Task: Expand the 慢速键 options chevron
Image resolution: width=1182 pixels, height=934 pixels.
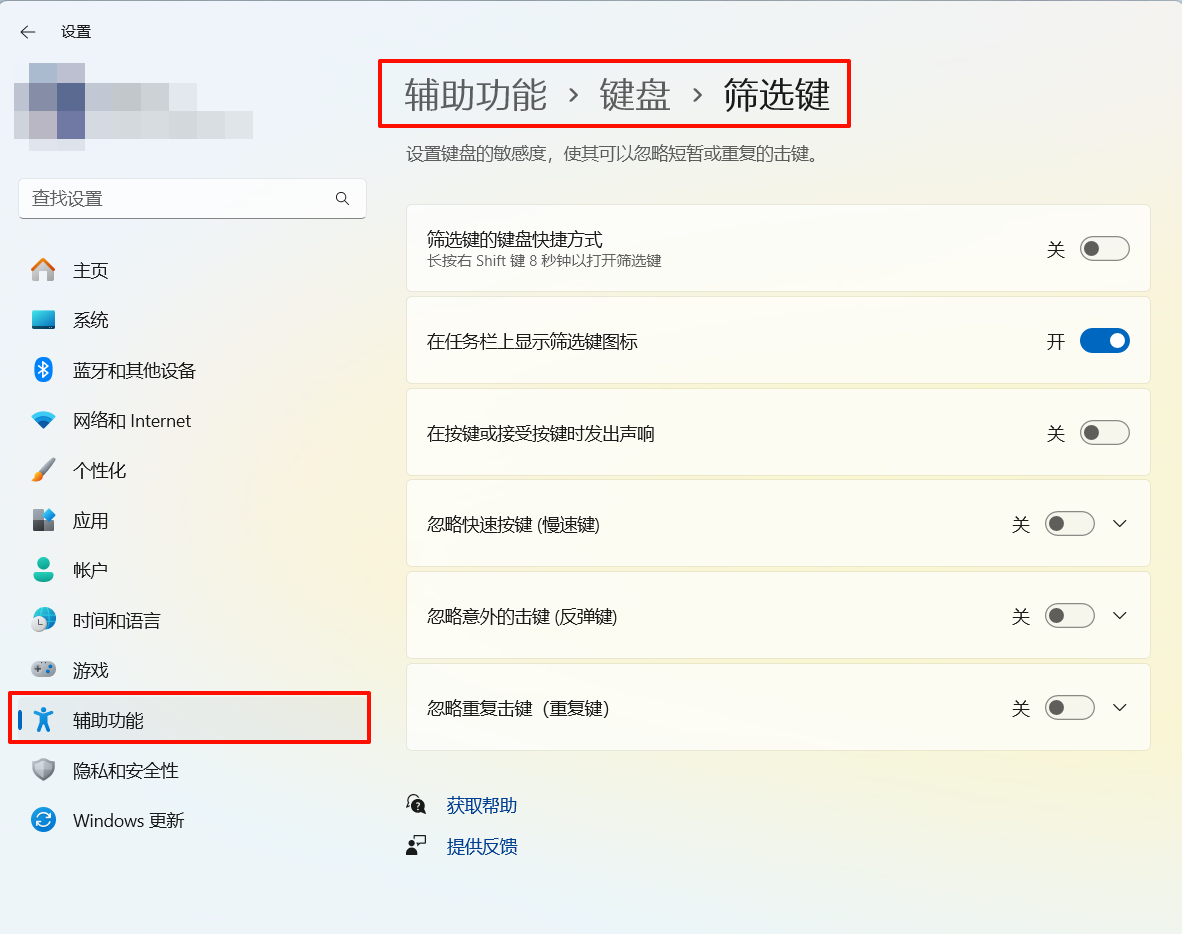Action: click(x=1119, y=524)
